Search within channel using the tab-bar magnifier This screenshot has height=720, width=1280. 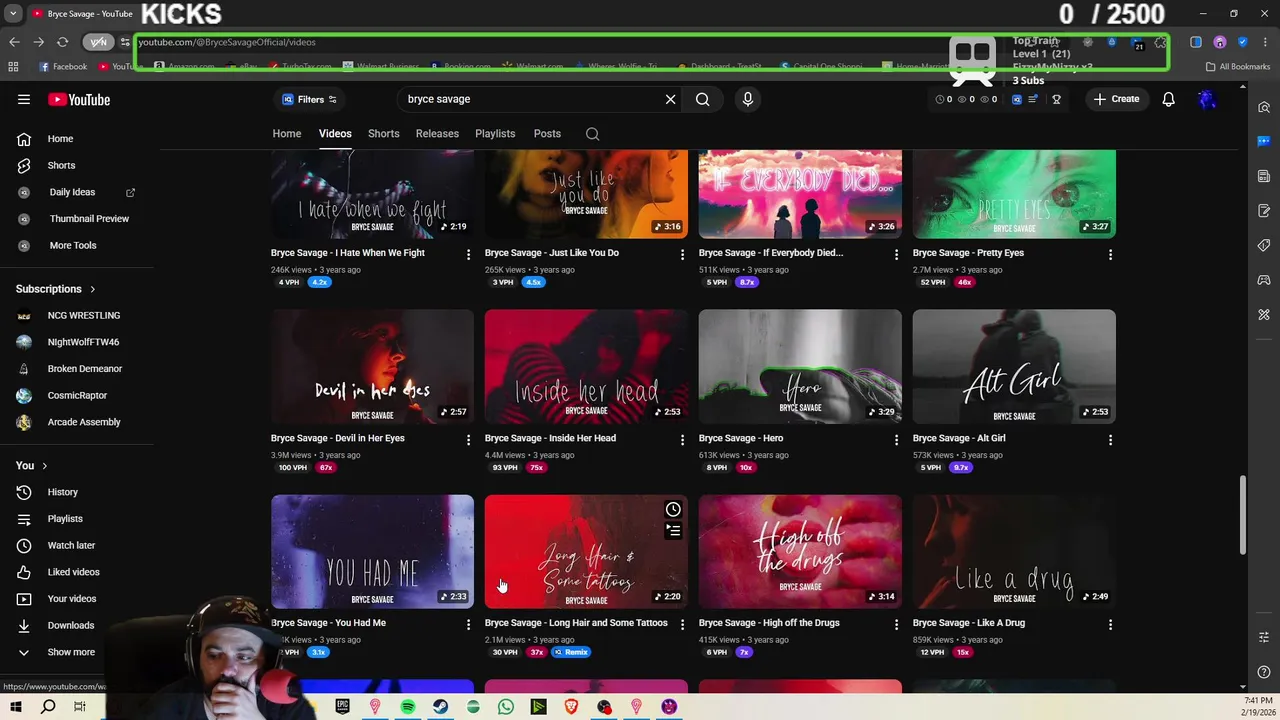tap(592, 134)
